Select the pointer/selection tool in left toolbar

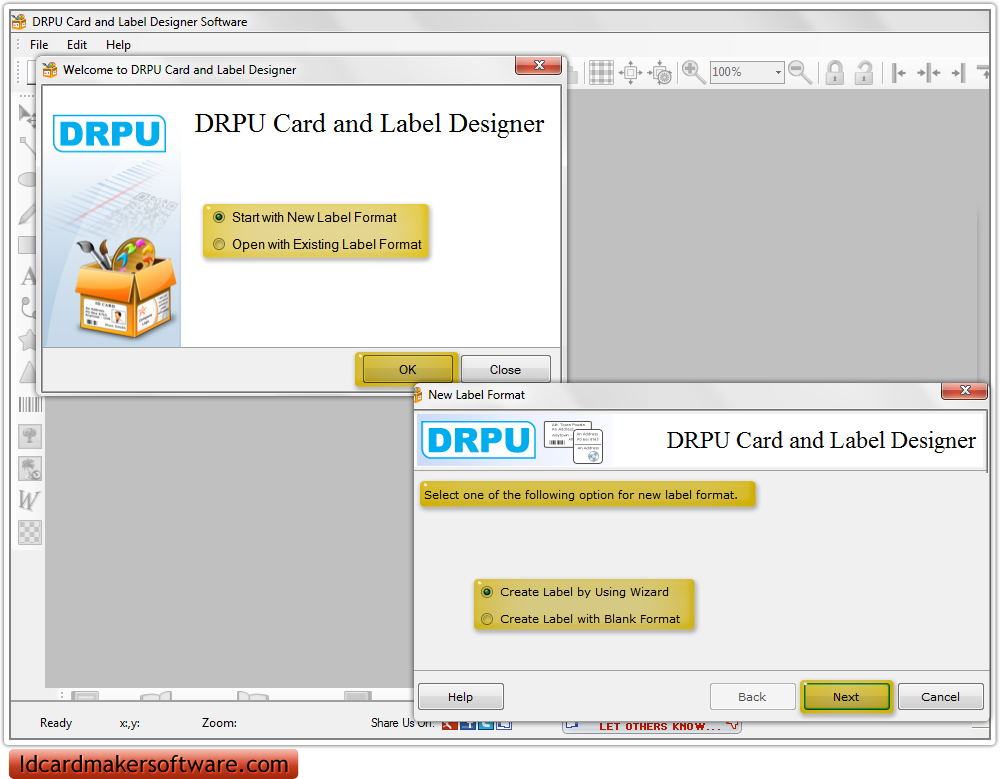click(x=26, y=115)
